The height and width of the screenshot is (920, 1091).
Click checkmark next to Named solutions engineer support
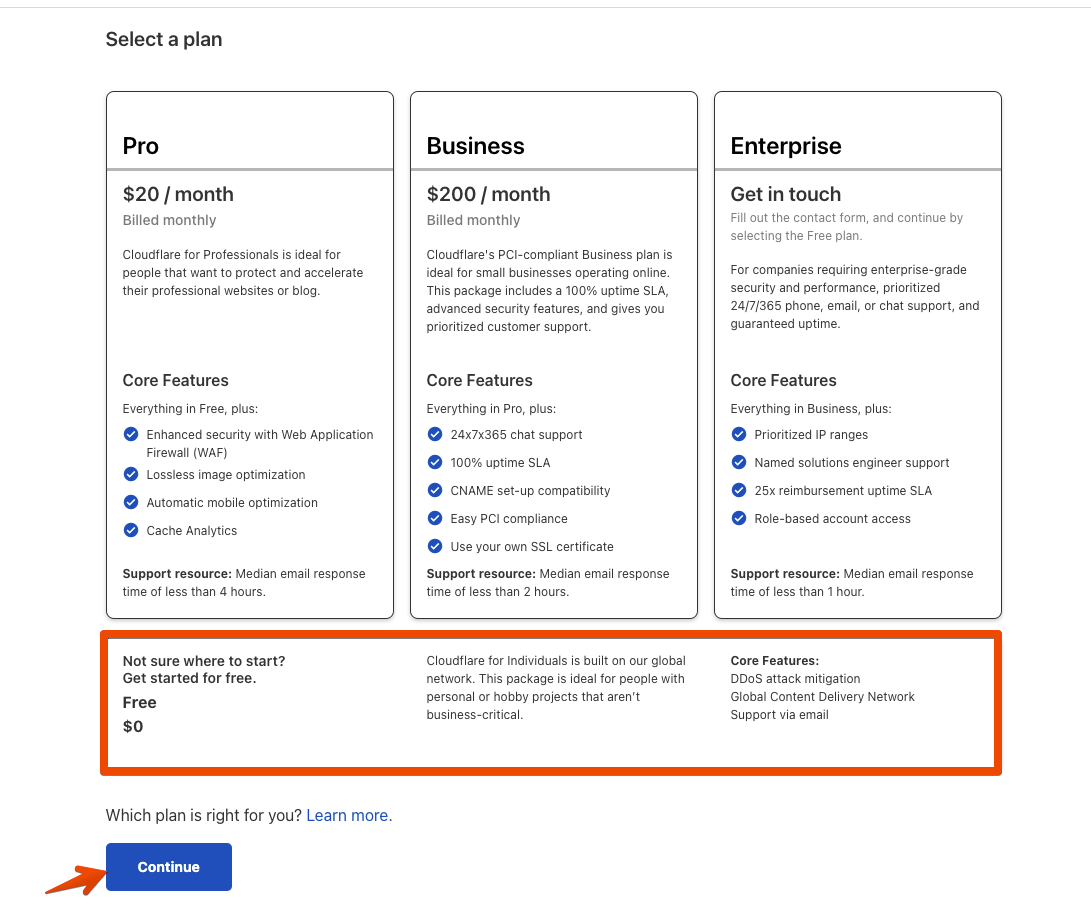(739, 462)
